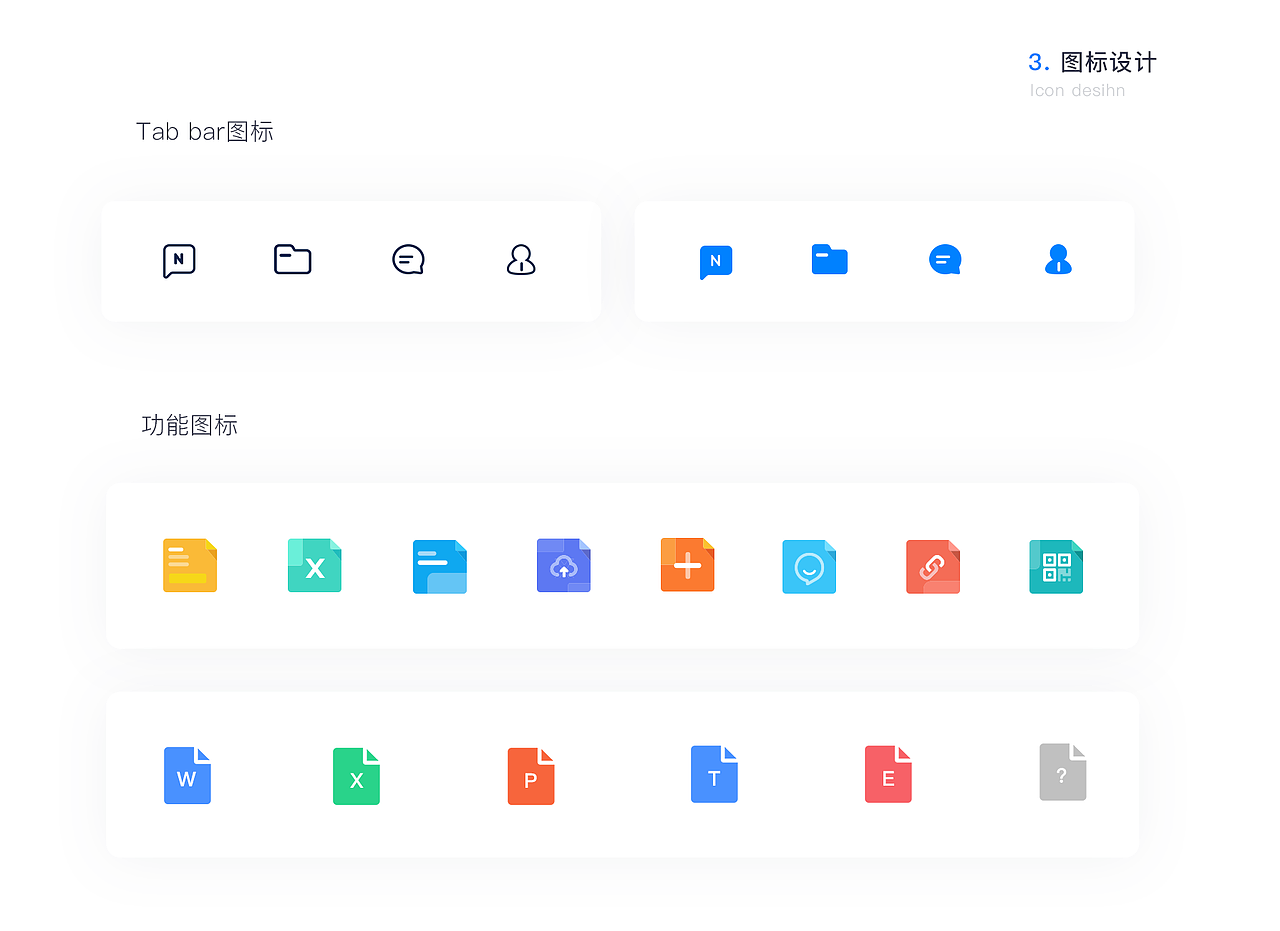Click the teal QR code icon
The image size is (1280, 931).
click(1056, 567)
